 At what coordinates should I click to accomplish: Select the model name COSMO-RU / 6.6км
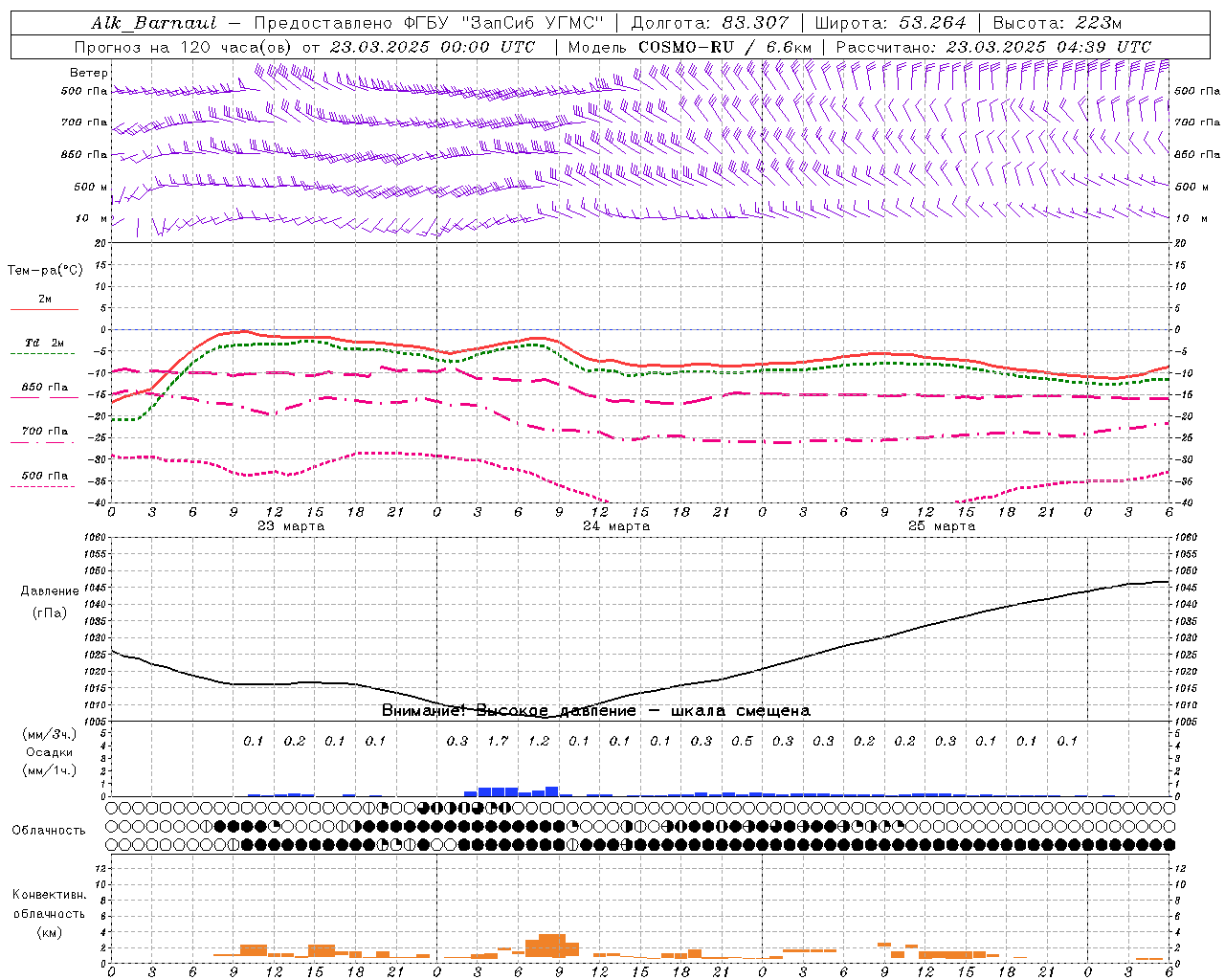point(724,47)
